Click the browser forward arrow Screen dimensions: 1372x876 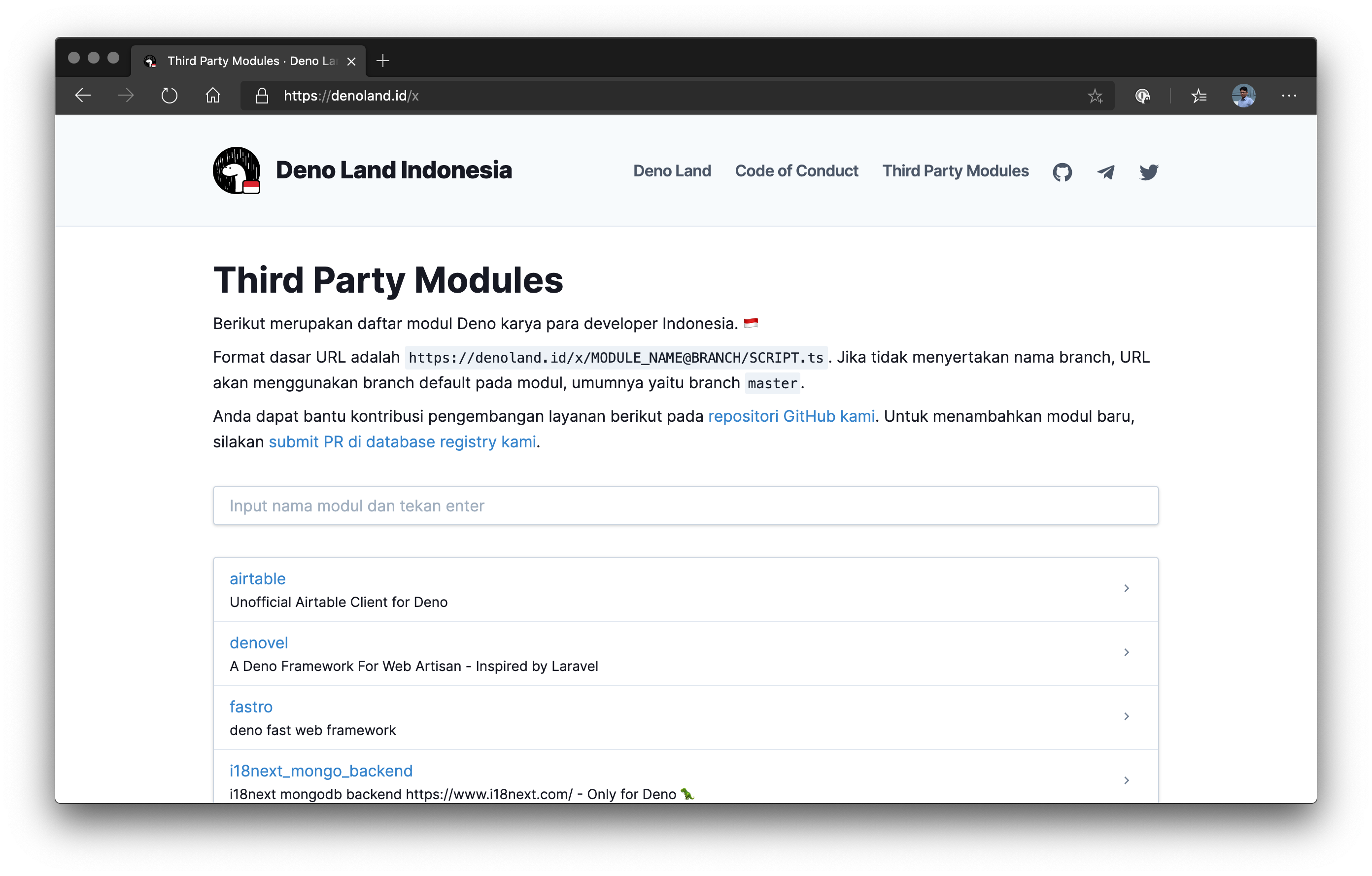pyautogui.click(x=126, y=96)
